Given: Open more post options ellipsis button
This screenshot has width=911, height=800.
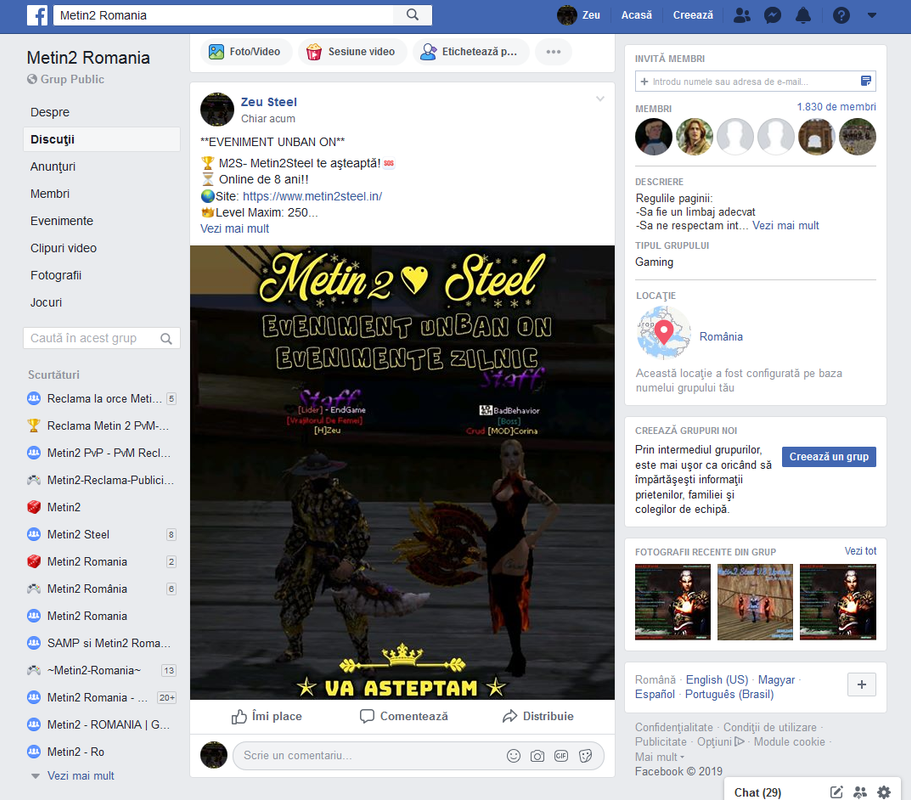Looking at the screenshot, I should click(553, 52).
